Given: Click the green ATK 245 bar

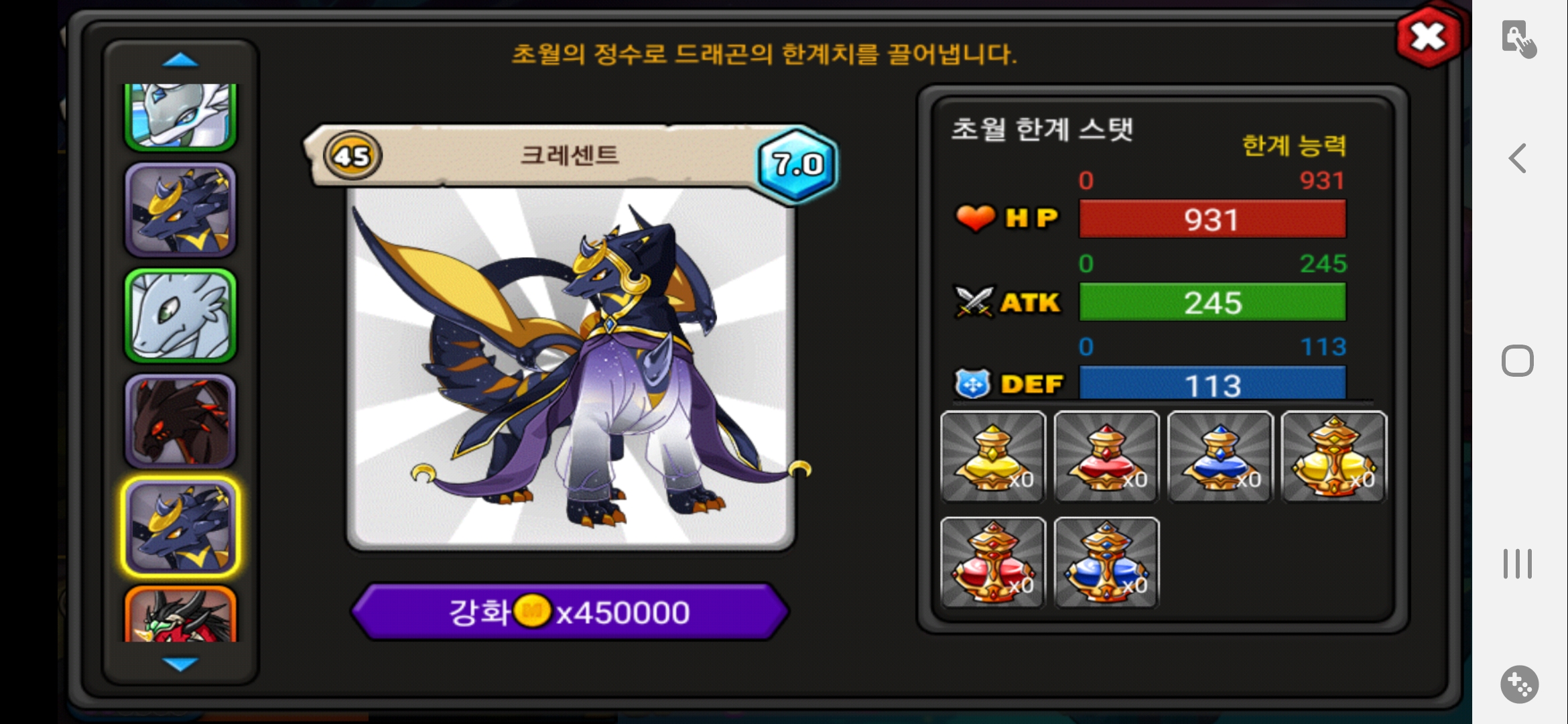Looking at the screenshot, I should 1212,302.
